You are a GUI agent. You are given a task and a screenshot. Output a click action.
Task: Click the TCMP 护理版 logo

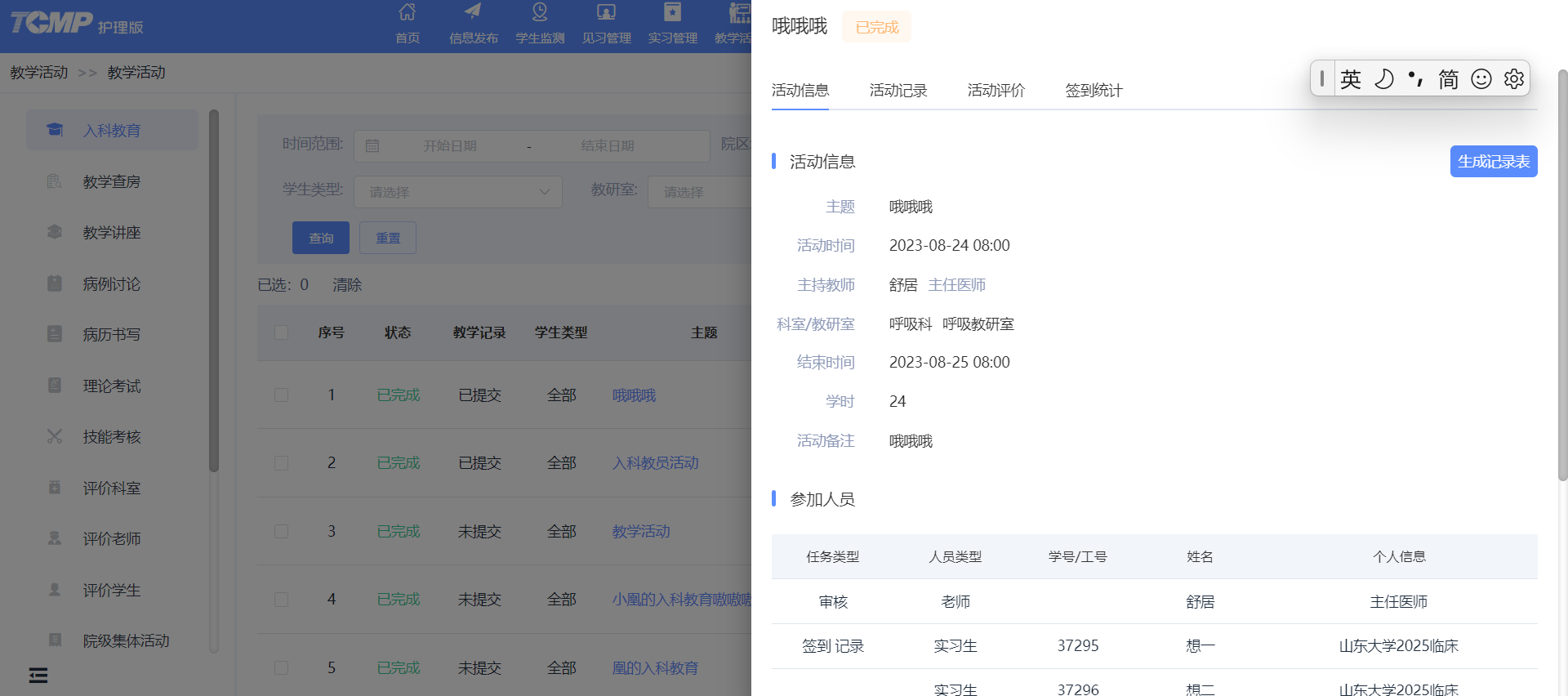tap(77, 24)
